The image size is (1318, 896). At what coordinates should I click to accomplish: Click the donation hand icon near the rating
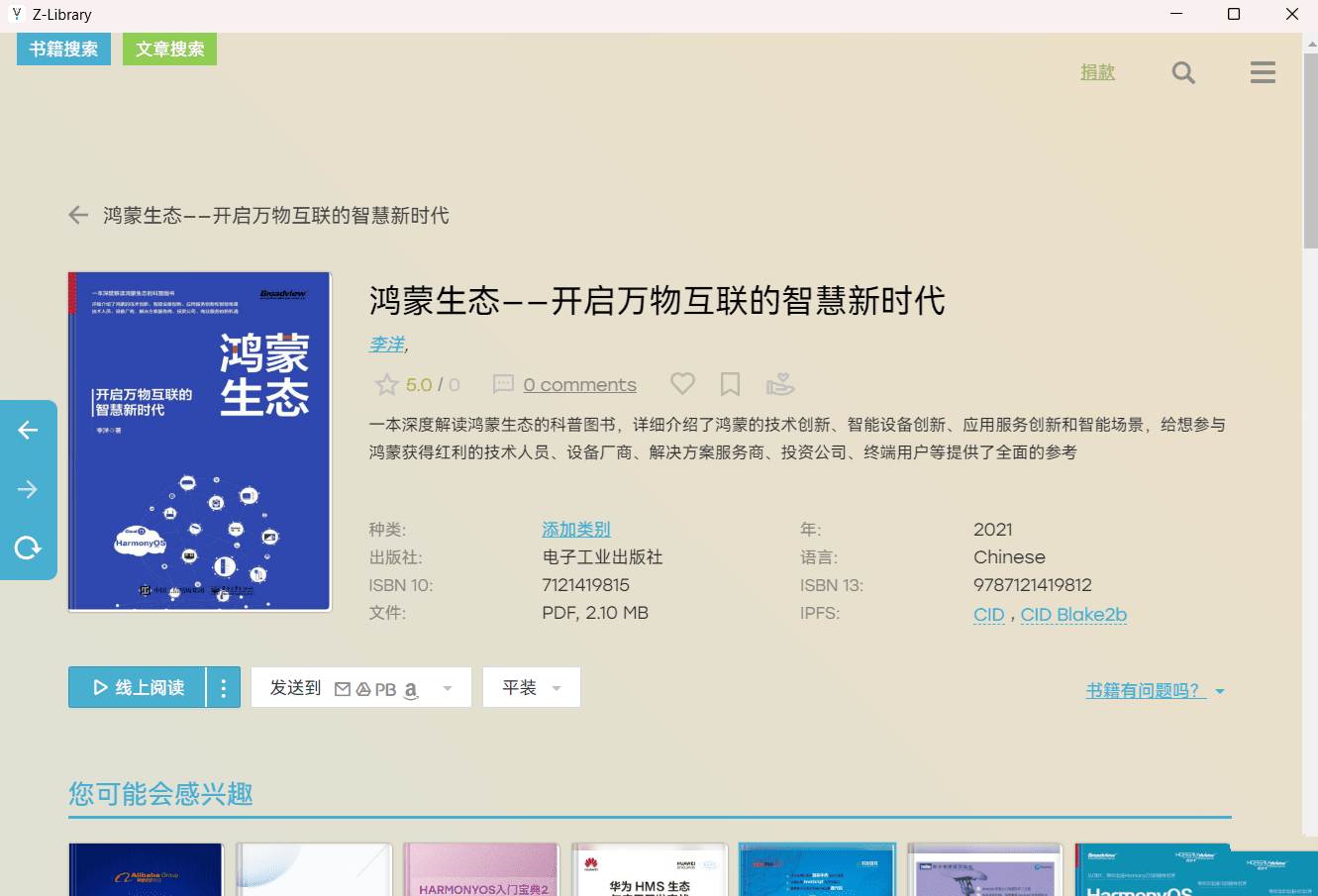780,384
